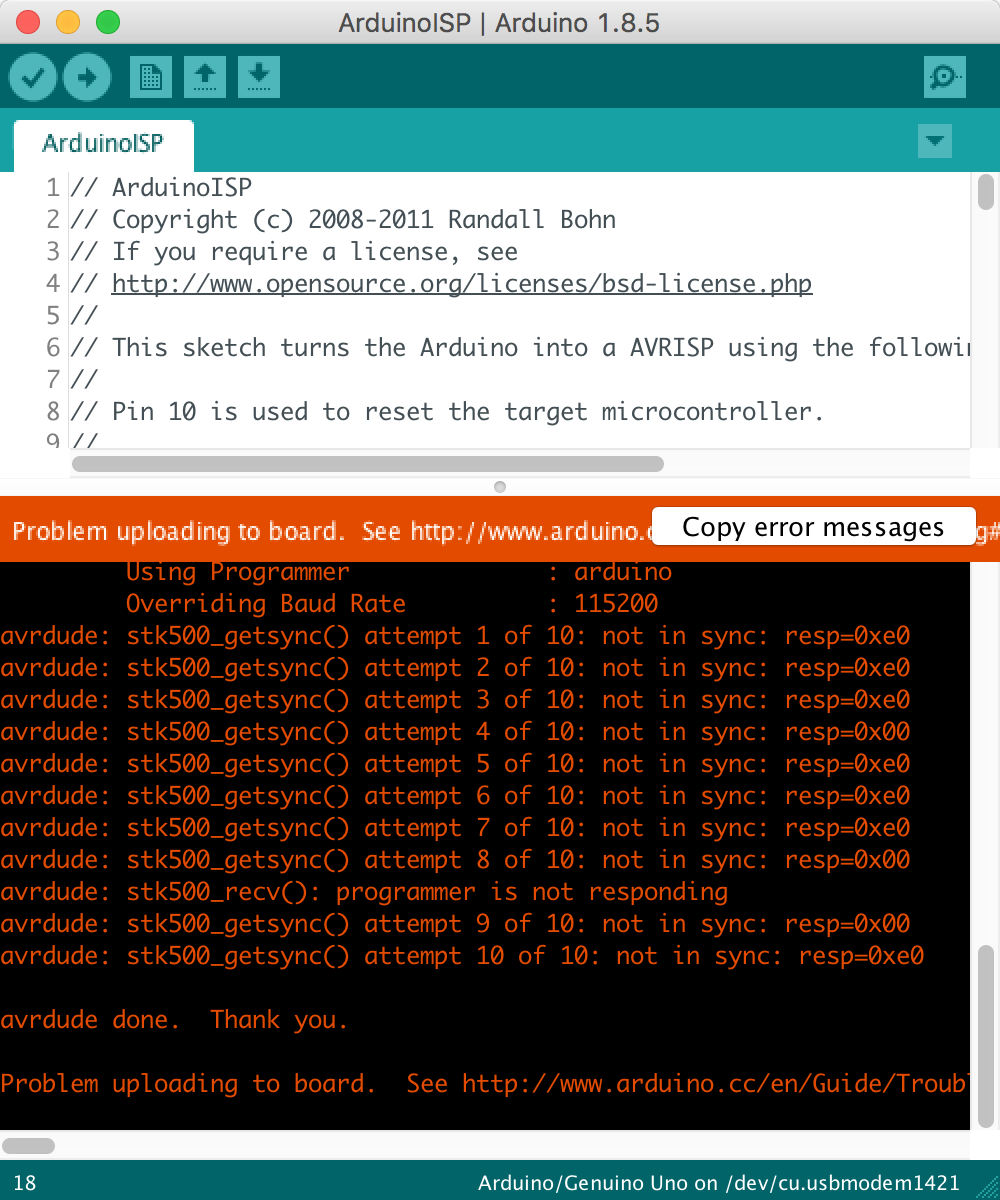Click the console's horizontal scrollbar thumb
Viewport: 1000px width, 1200px height.
point(28,1146)
